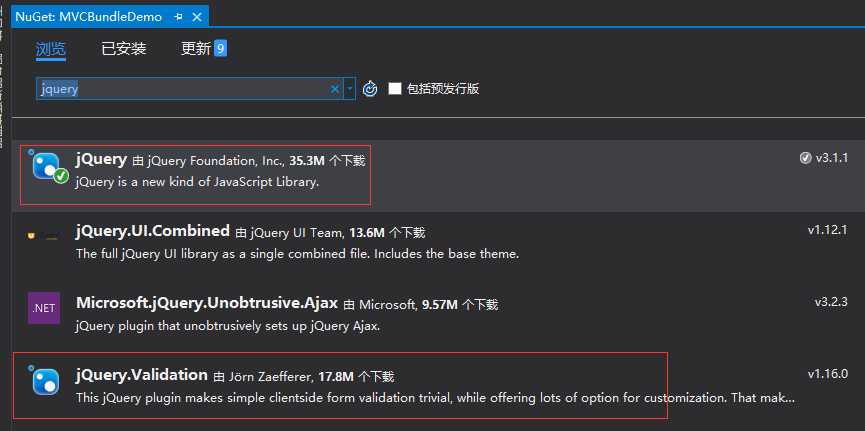Enable the 包括预发行版 checkbox
865x431 pixels.
(x=394, y=88)
